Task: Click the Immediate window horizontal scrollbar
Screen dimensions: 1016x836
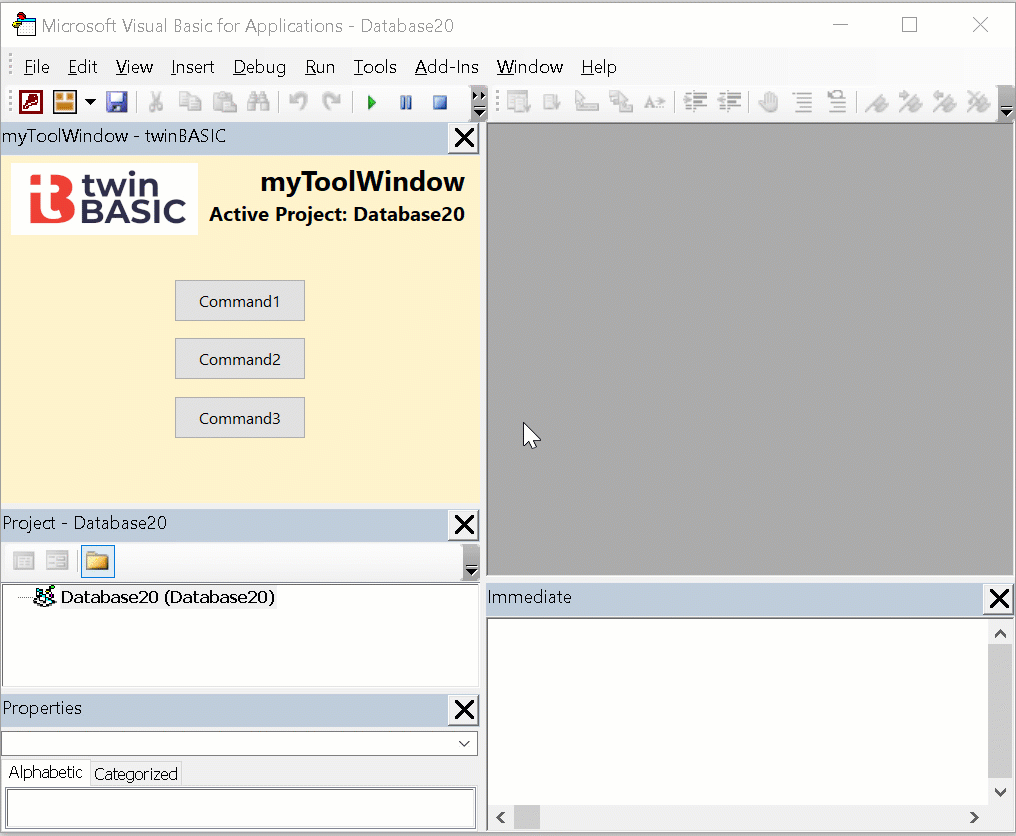Action: point(527,817)
